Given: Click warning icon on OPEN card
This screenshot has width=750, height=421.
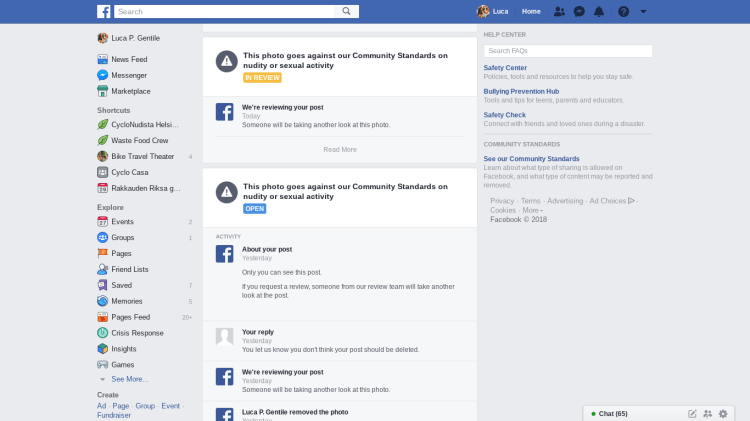Looking at the screenshot, I should tap(227, 192).
